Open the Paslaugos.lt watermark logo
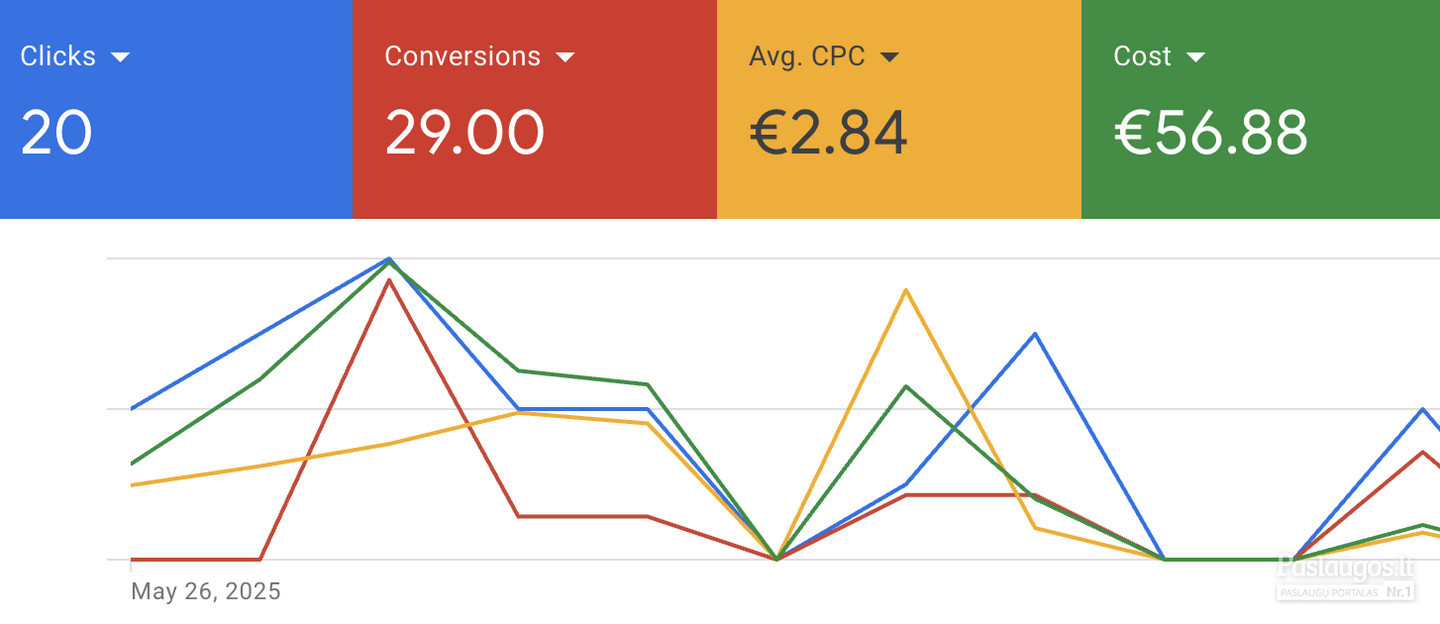This screenshot has width=1440, height=624. 1346,568
